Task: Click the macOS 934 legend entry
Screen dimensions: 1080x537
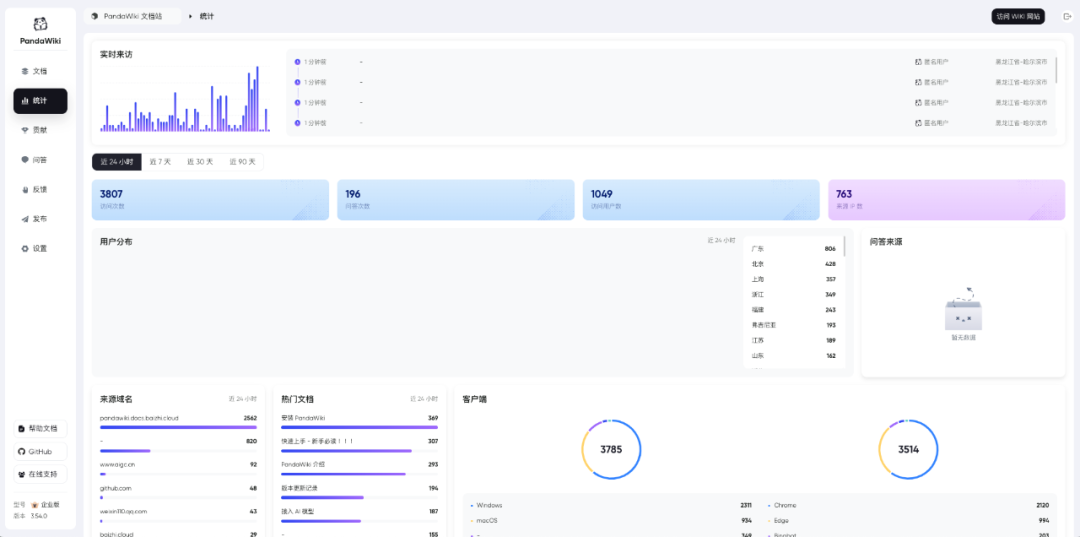Action: 611,520
